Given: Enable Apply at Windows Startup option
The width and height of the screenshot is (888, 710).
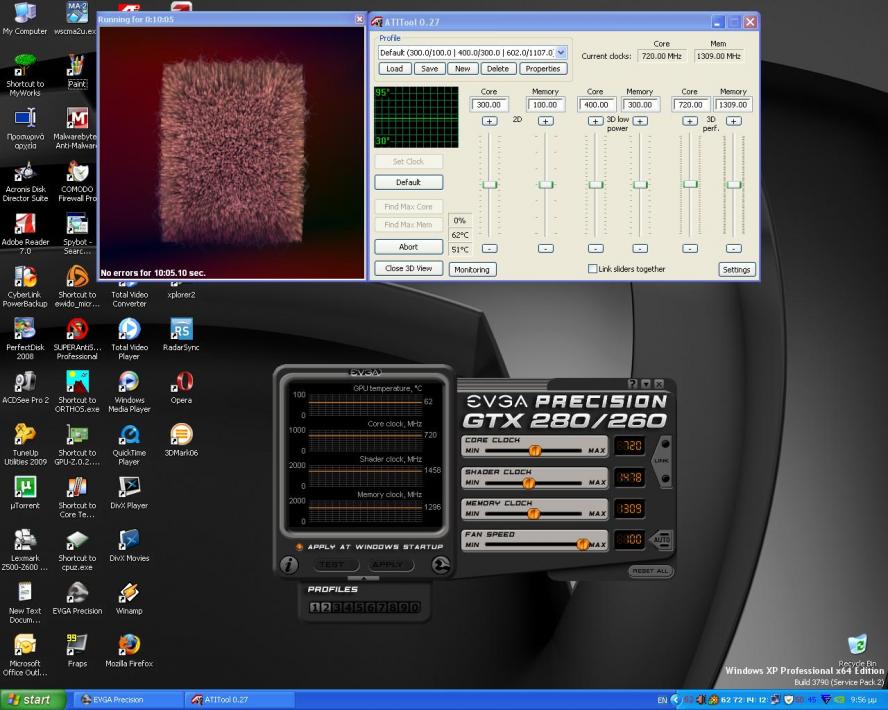Looking at the screenshot, I should point(299,547).
